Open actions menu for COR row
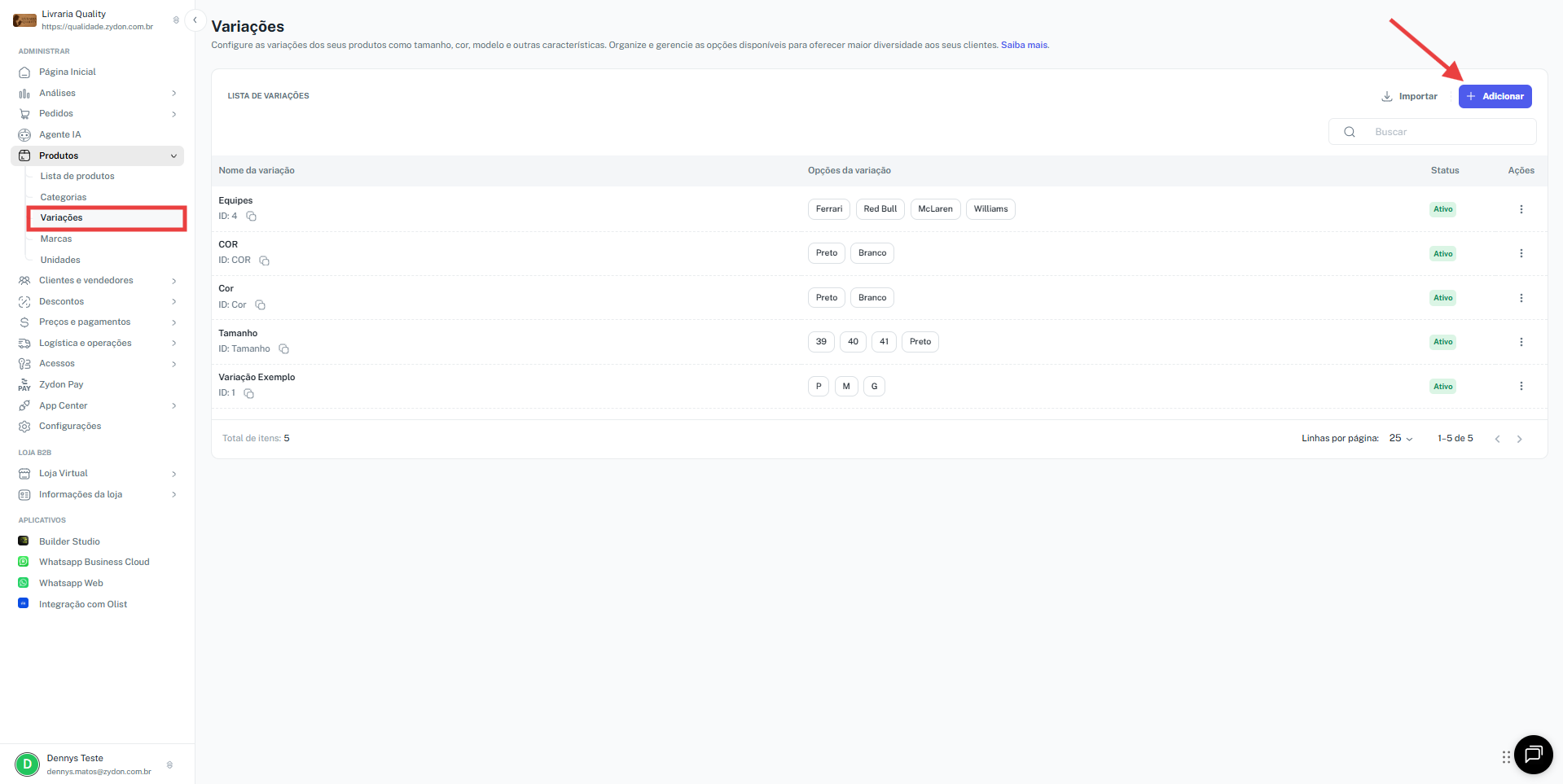Image resolution: width=1563 pixels, height=784 pixels. tap(1521, 253)
